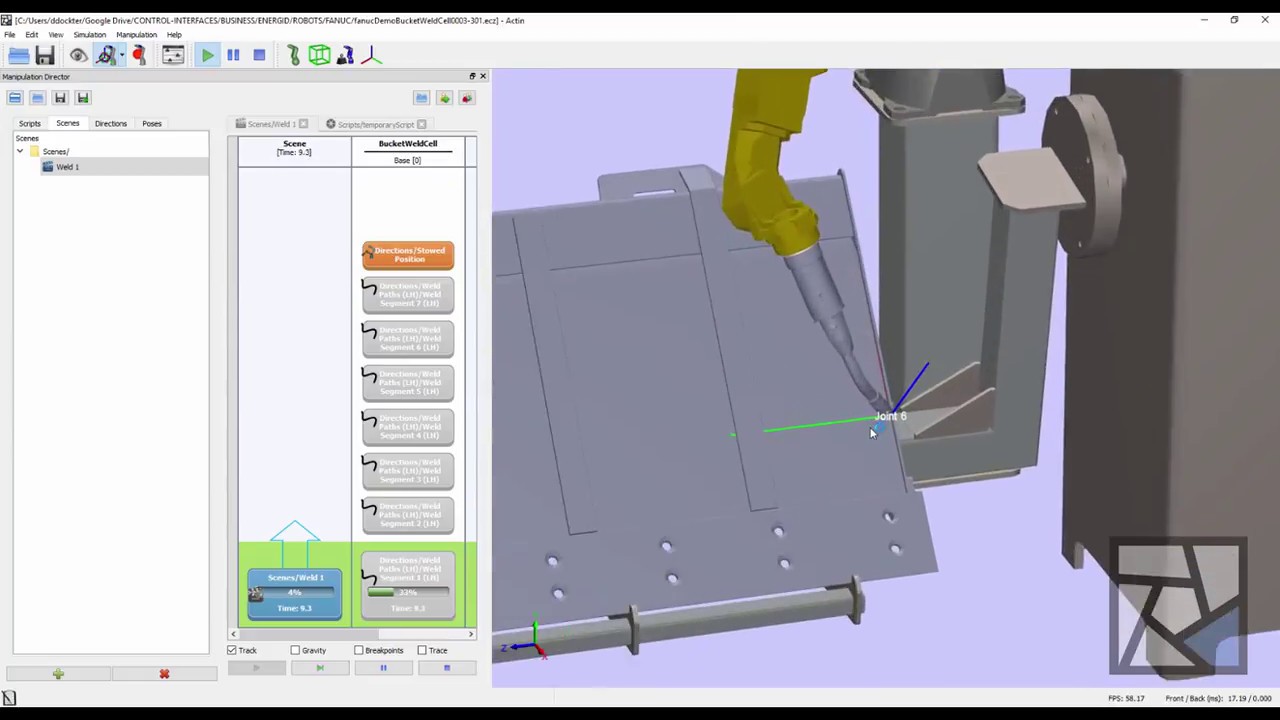Open the View menu
This screenshot has width=1280, height=720.
[x=56, y=35]
